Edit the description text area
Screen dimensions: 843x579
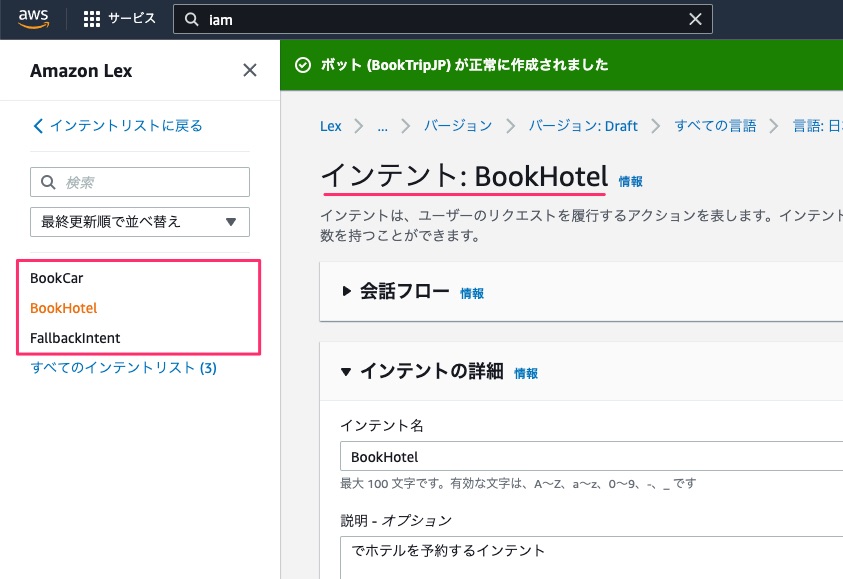(591, 557)
